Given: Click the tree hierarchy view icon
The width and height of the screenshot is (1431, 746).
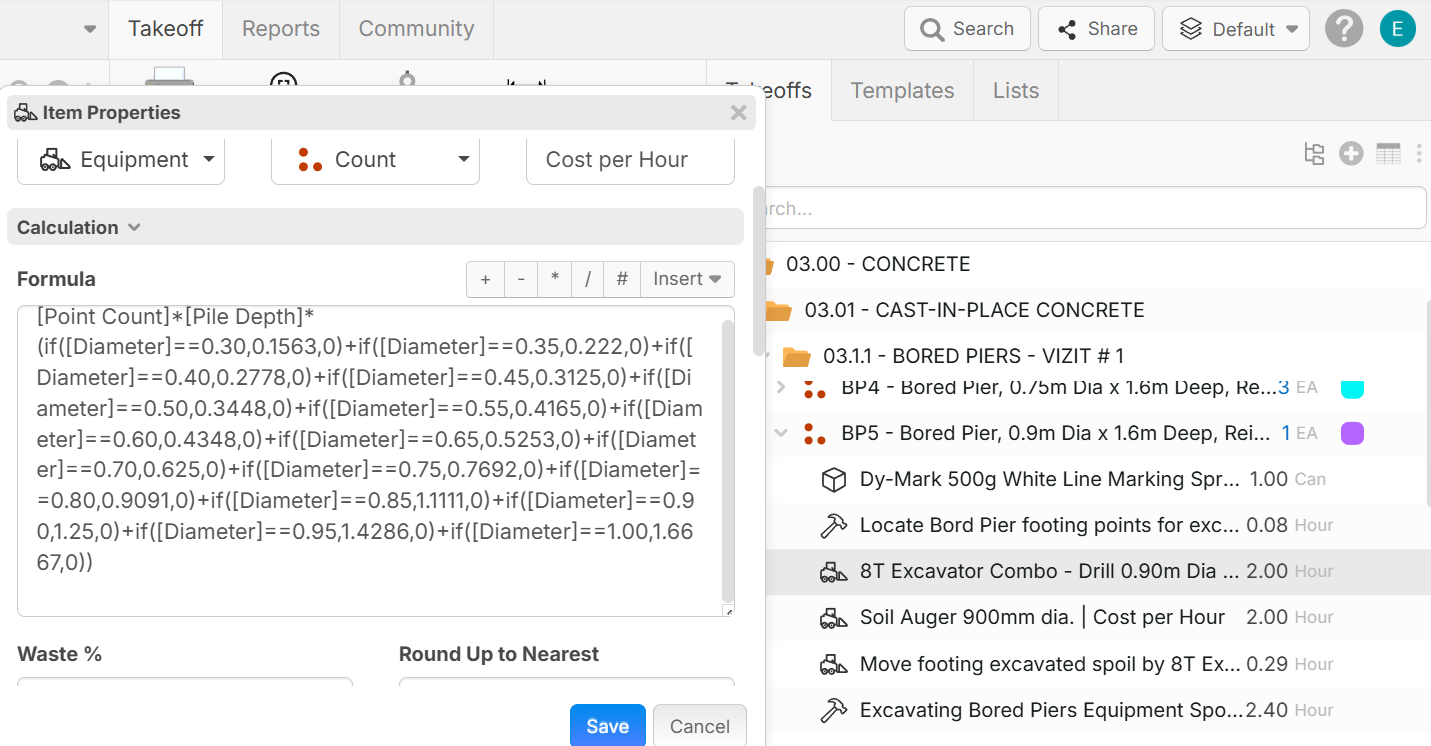Looking at the screenshot, I should (1314, 154).
